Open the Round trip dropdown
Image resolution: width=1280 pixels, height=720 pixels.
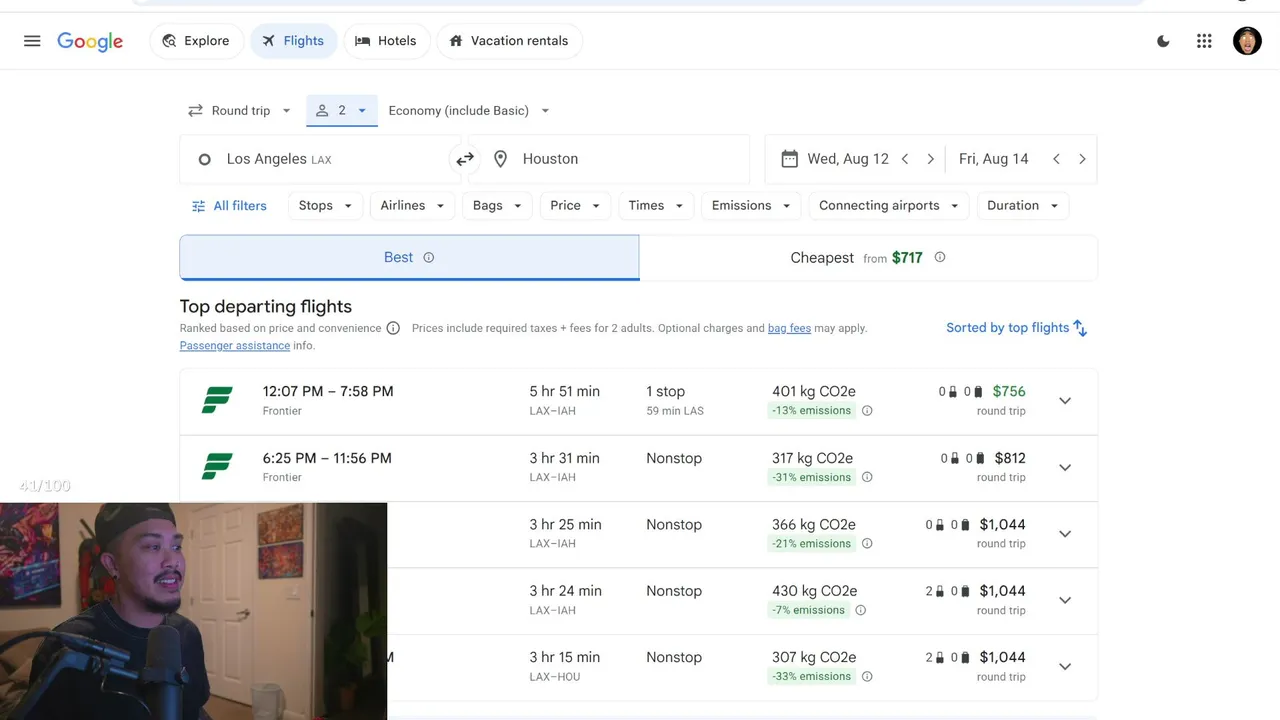click(239, 111)
